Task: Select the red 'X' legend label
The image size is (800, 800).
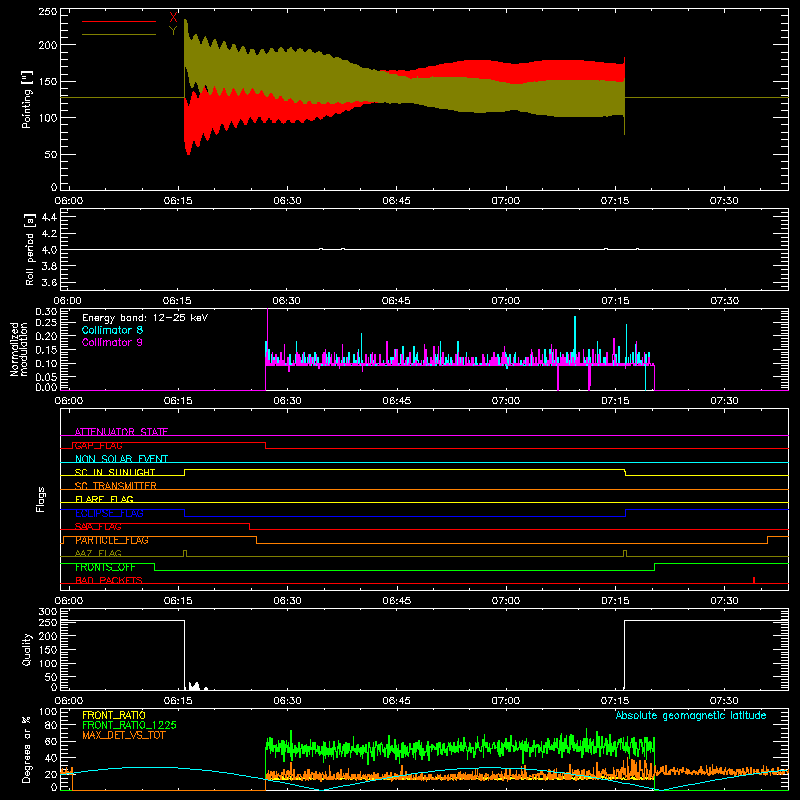Action: pyautogui.click(x=173, y=18)
